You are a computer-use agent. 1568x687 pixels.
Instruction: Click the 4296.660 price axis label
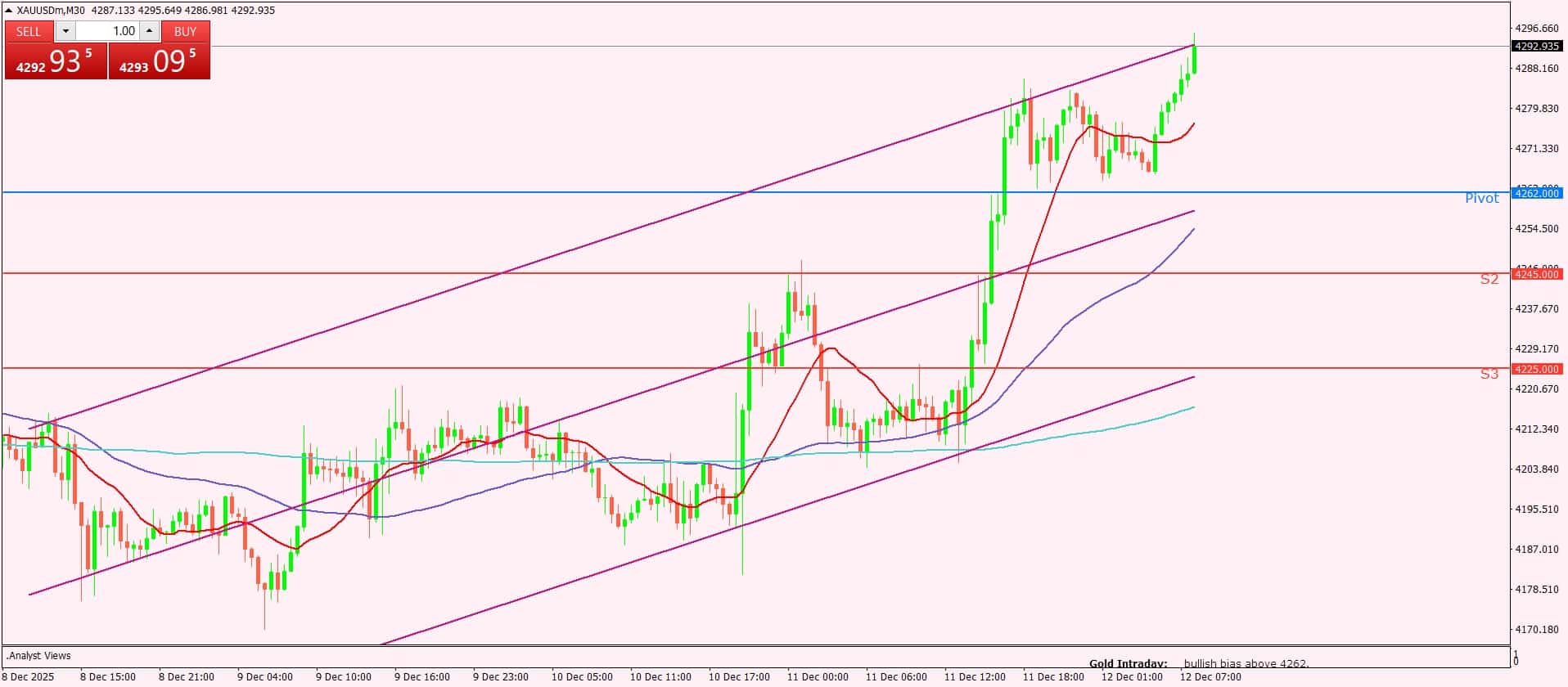(1538, 28)
